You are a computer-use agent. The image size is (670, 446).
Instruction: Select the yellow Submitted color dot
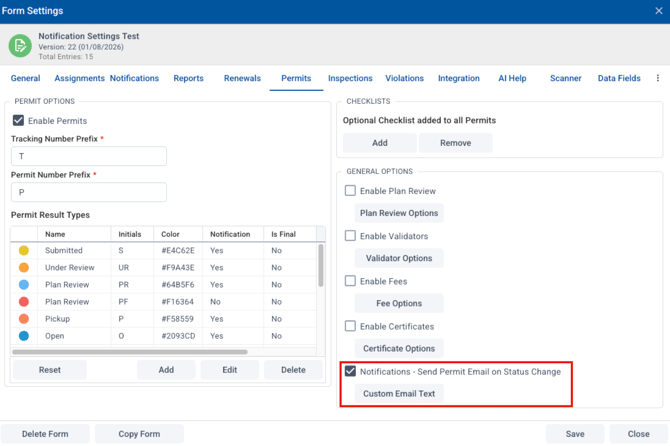tap(24, 251)
